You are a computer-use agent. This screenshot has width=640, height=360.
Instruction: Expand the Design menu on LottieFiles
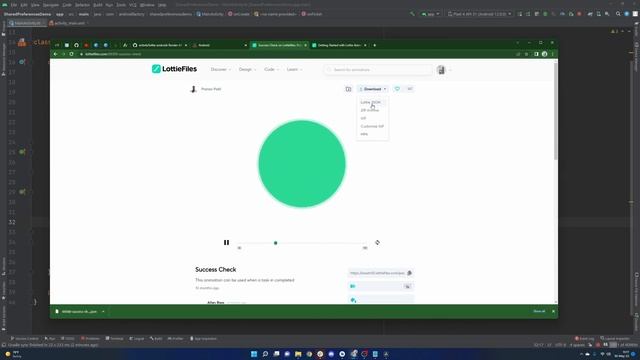(247, 69)
